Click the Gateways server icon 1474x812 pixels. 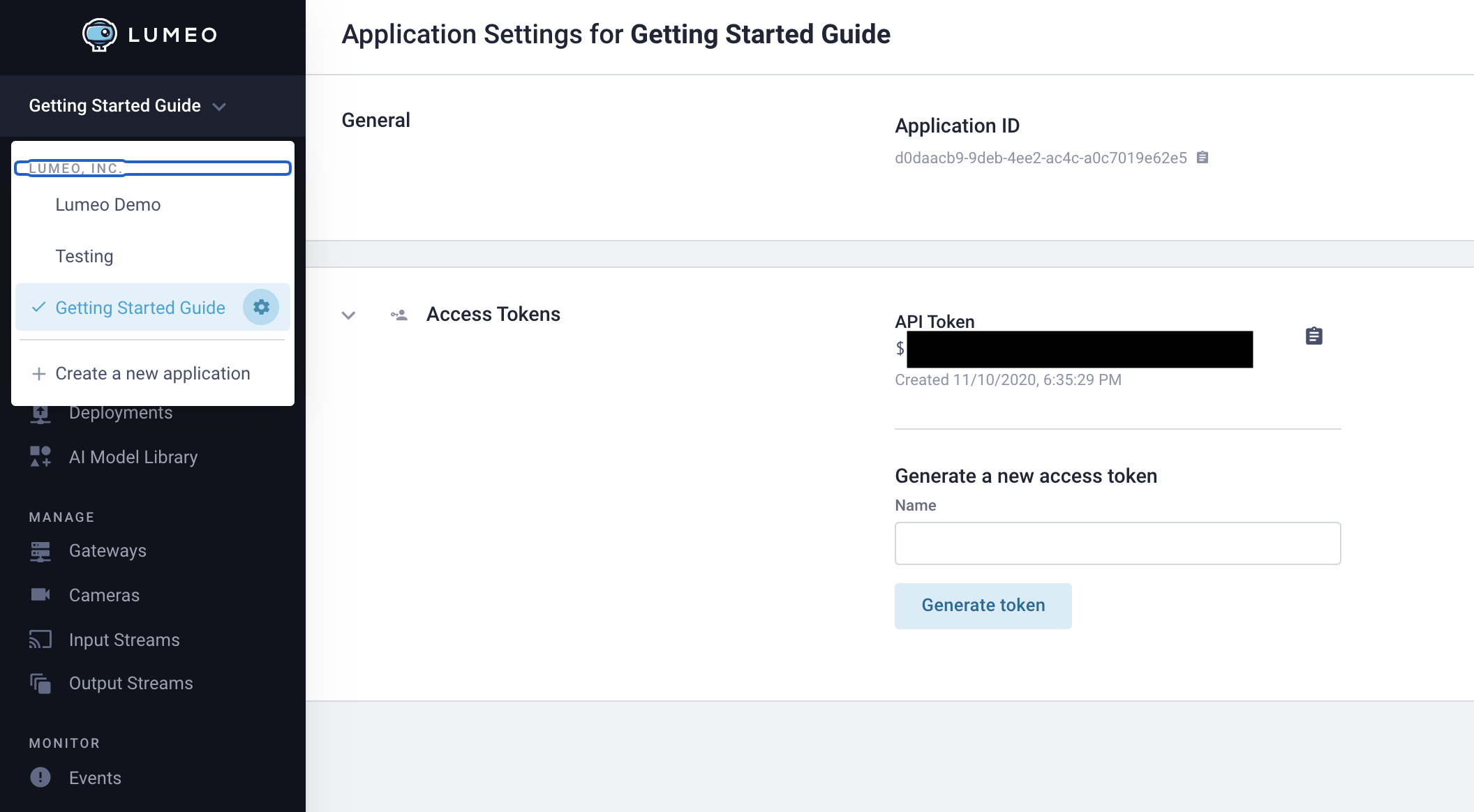(40, 551)
